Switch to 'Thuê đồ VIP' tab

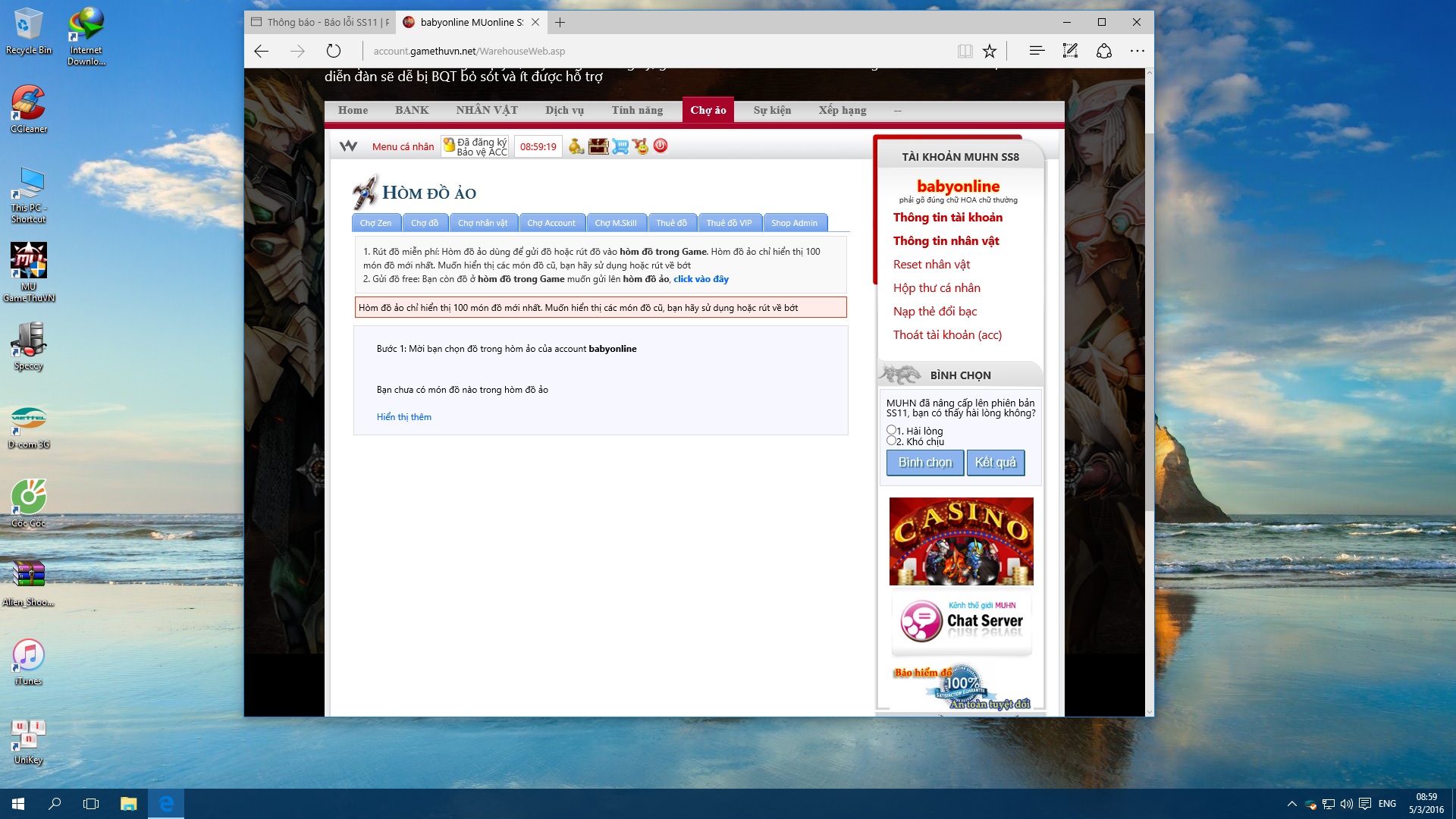(729, 223)
